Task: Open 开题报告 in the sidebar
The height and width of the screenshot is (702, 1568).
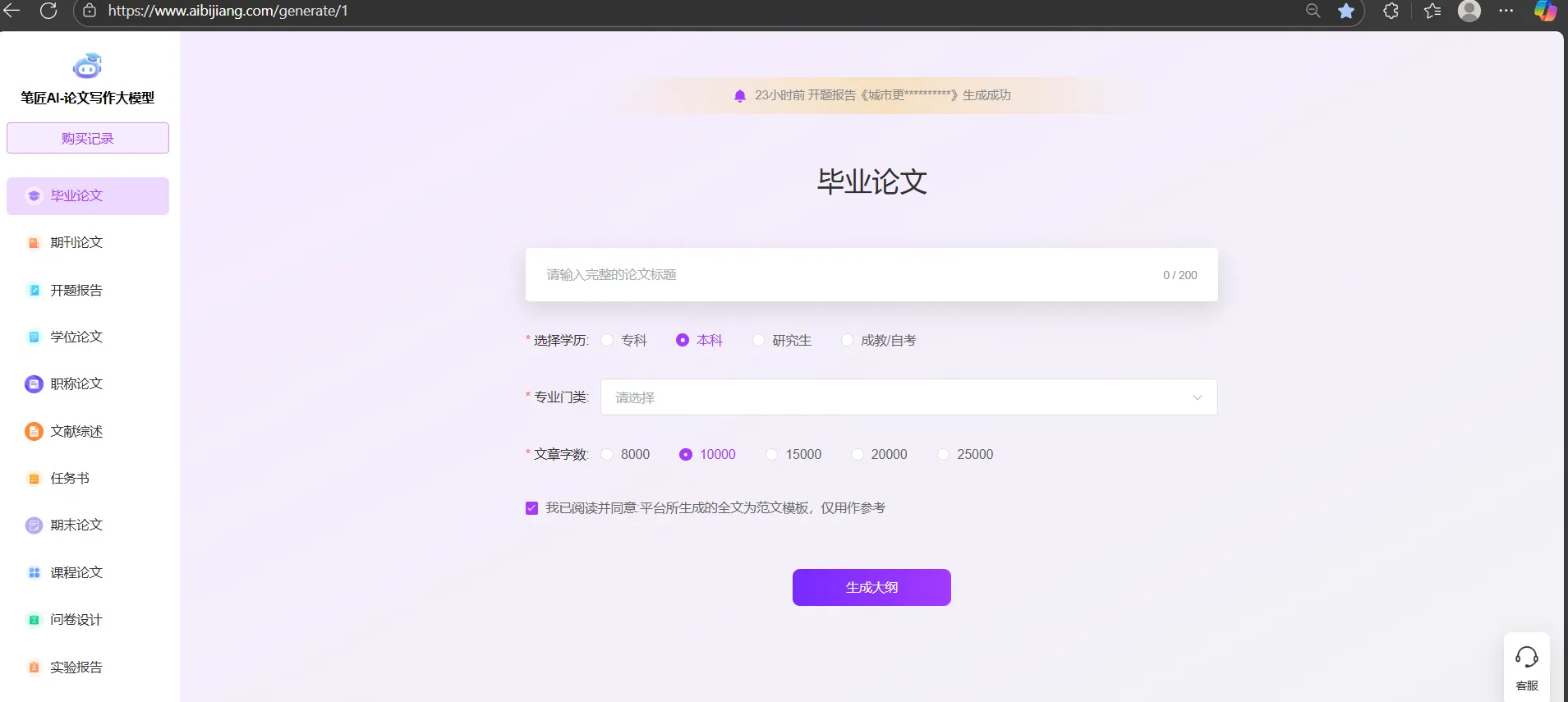Action: click(76, 290)
